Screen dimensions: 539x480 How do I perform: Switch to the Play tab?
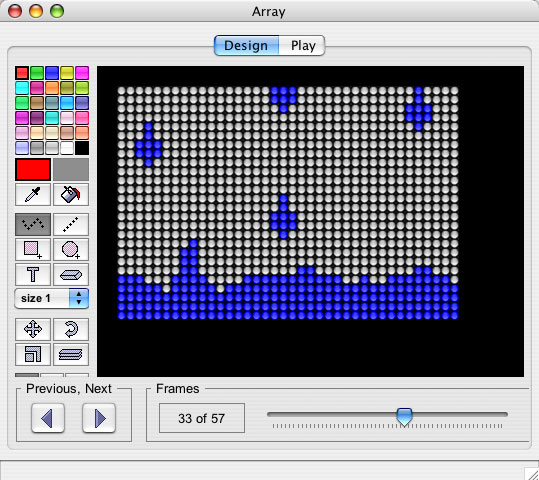click(x=302, y=45)
